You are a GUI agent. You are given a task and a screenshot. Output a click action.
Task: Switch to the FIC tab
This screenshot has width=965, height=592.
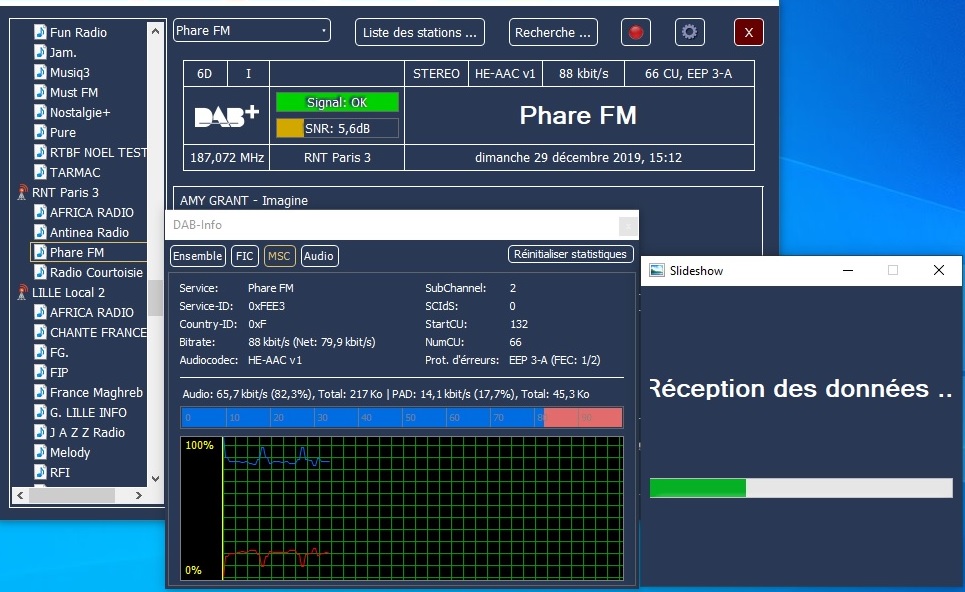(x=244, y=256)
